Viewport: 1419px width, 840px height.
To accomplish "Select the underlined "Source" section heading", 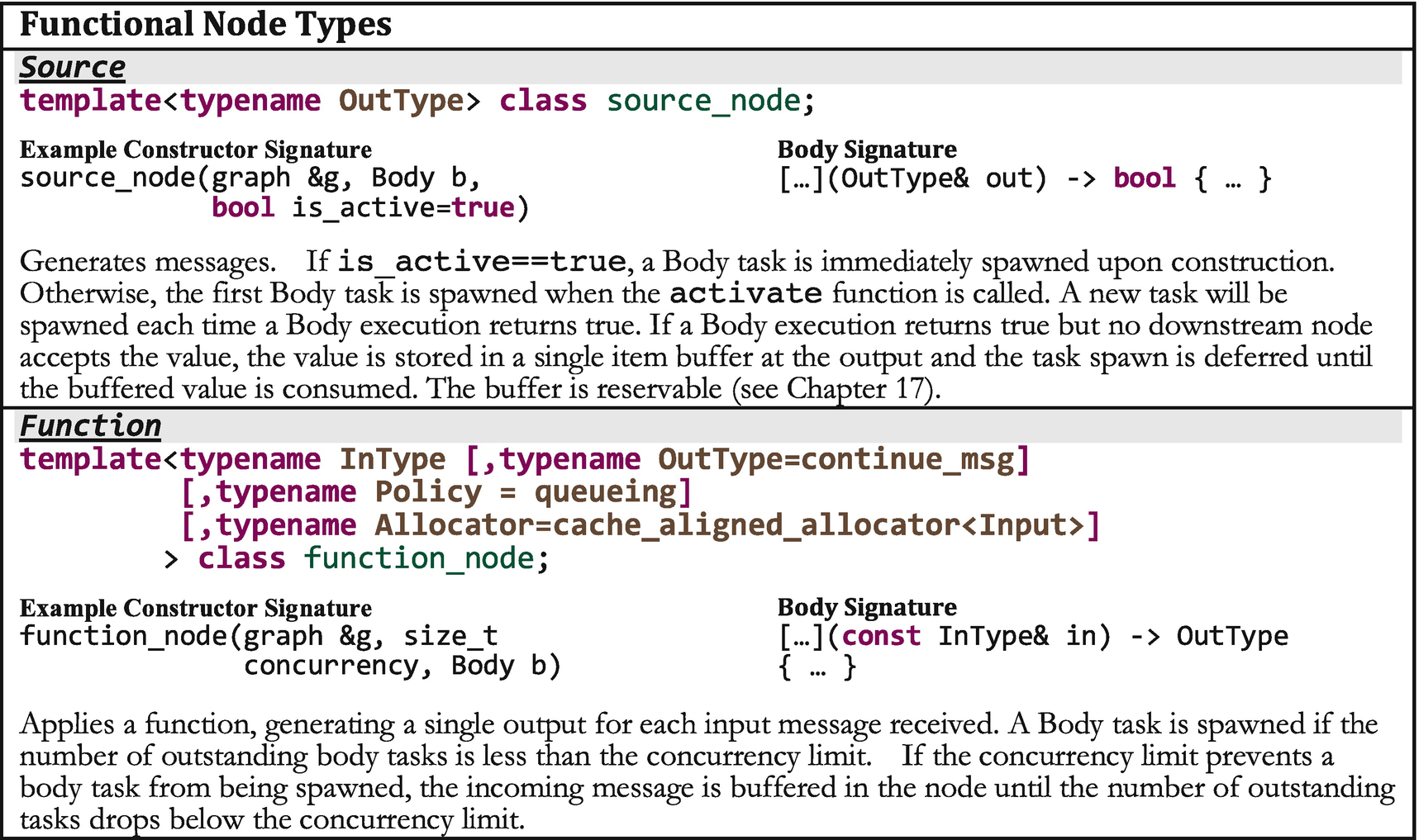I will (73, 67).
